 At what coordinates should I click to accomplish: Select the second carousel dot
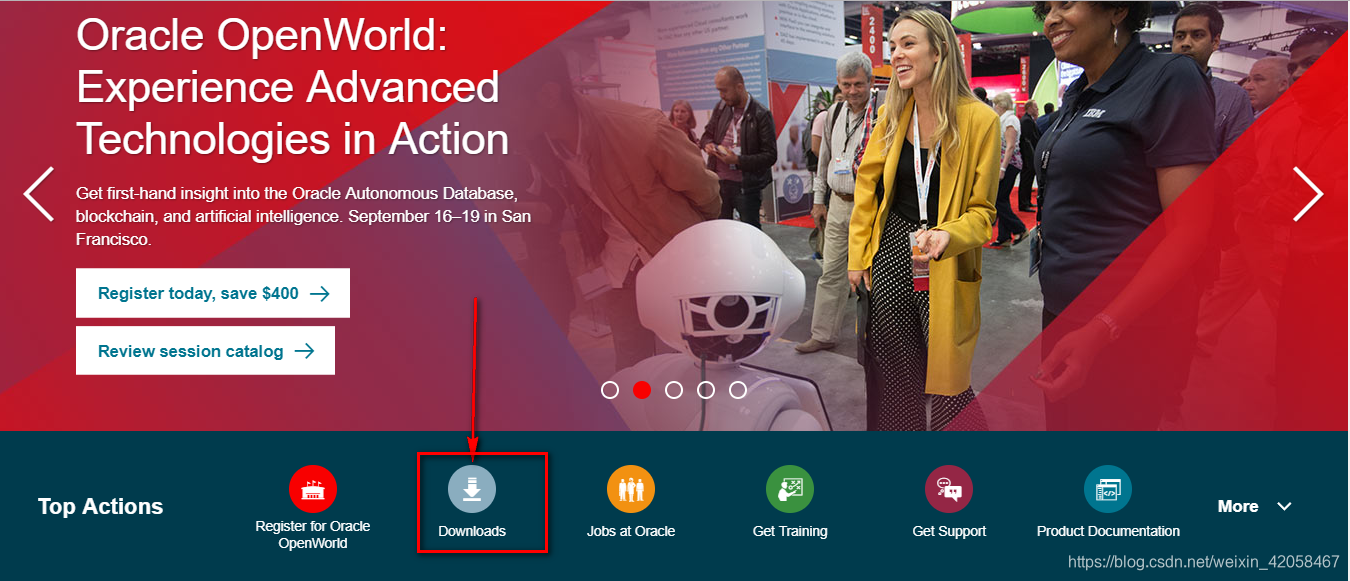(642, 390)
